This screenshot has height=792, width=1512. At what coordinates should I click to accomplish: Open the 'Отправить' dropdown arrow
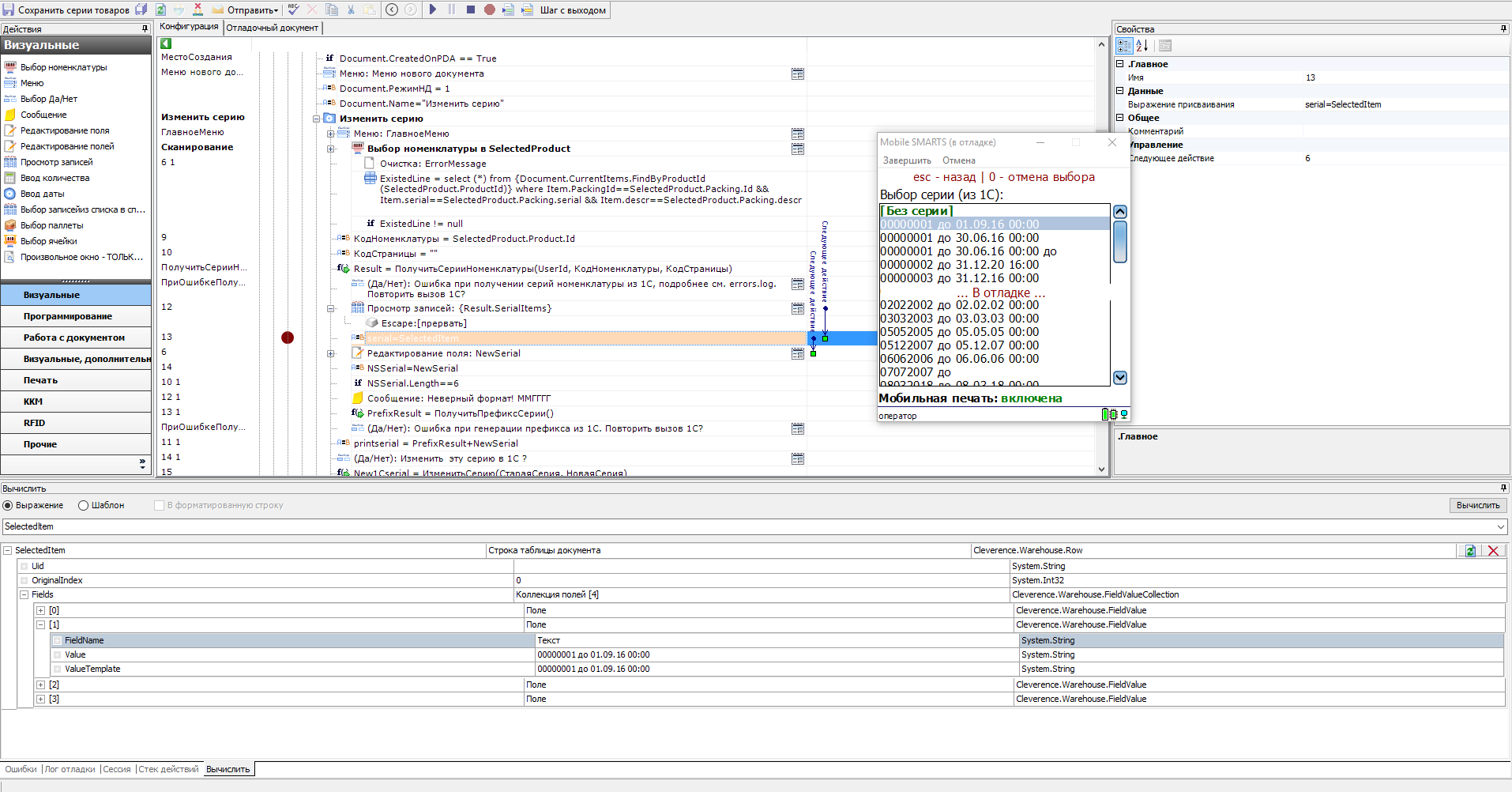click(x=276, y=10)
